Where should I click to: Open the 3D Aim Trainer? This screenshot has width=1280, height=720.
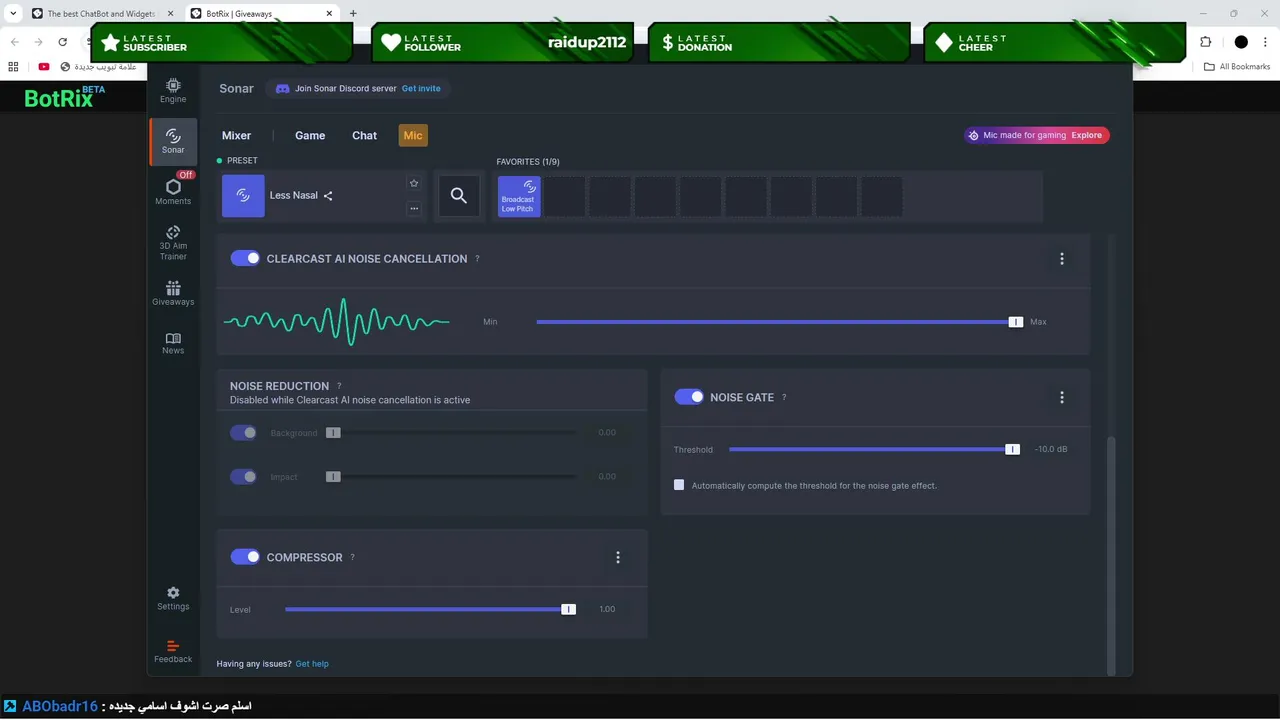click(x=173, y=243)
